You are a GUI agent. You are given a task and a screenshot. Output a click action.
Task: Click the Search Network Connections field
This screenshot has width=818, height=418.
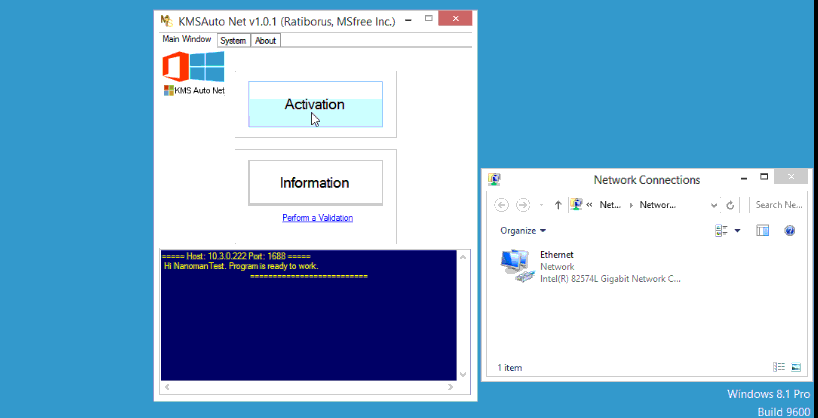coord(779,205)
